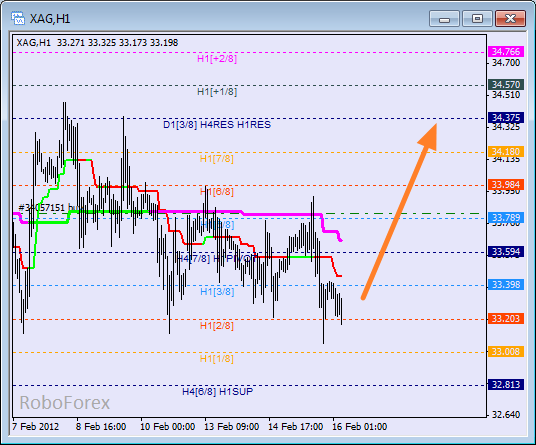Close the XAG,H1 chart window
Viewport: 536px width, 445px height.
pos(510,19)
